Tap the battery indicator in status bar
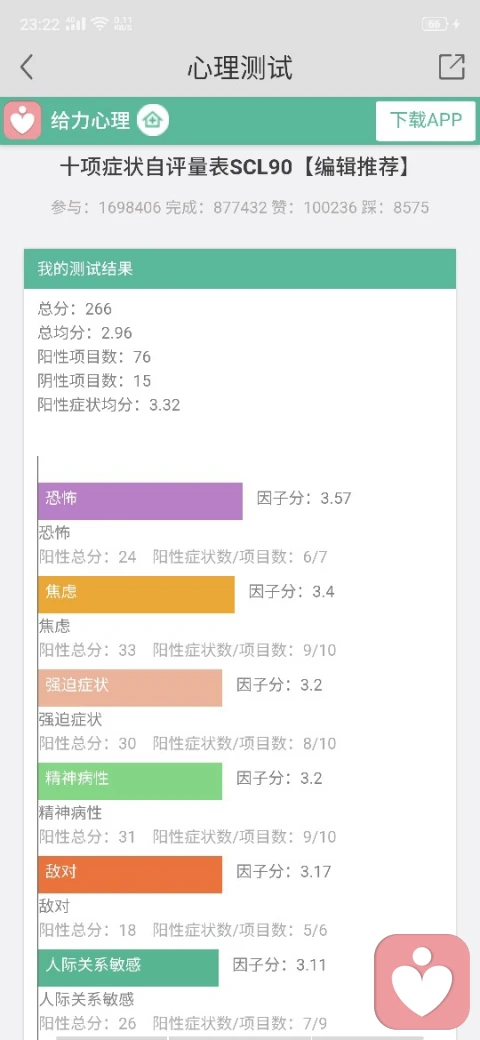This screenshot has width=480, height=1040. point(436,24)
